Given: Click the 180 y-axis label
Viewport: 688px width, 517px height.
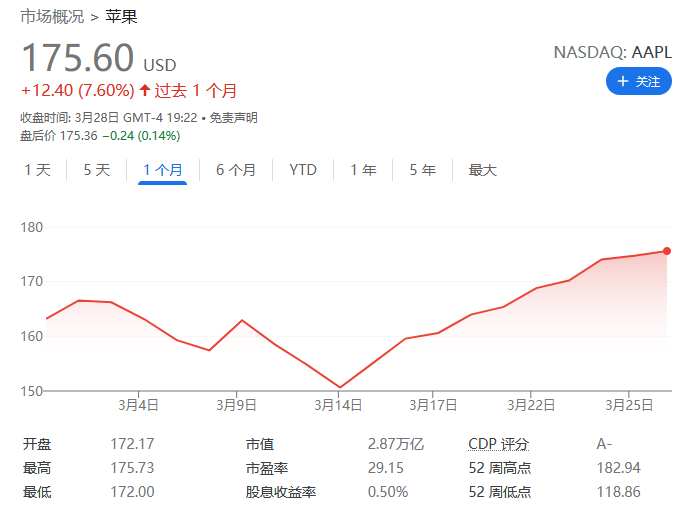Looking at the screenshot, I should click(32, 227).
